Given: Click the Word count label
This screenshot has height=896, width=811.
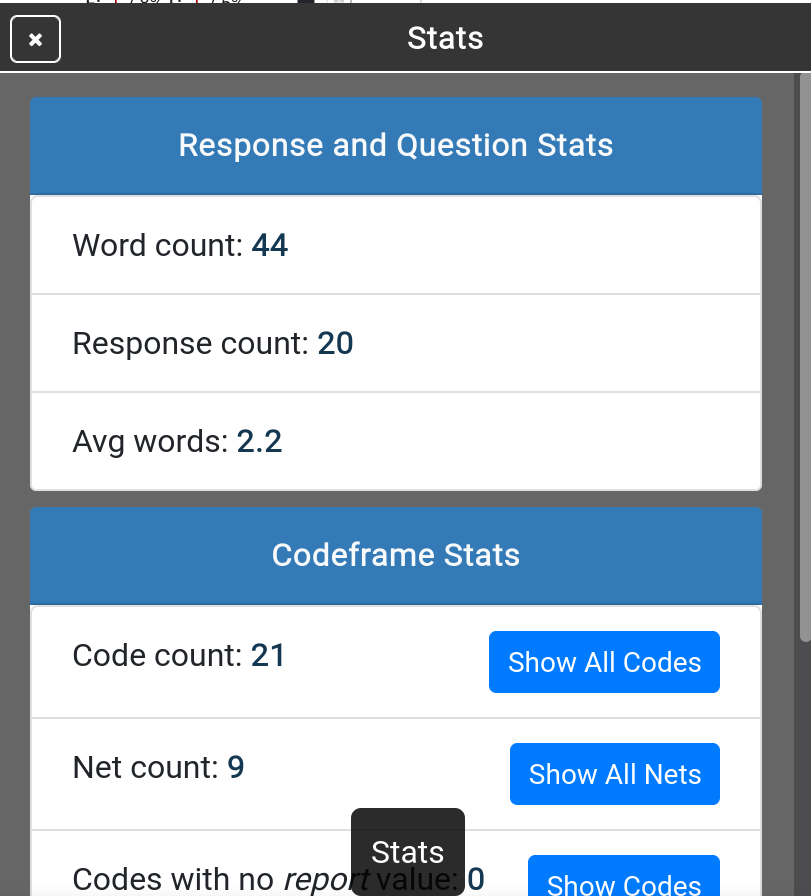Looking at the screenshot, I should pyautogui.click(x=157, y=245).
